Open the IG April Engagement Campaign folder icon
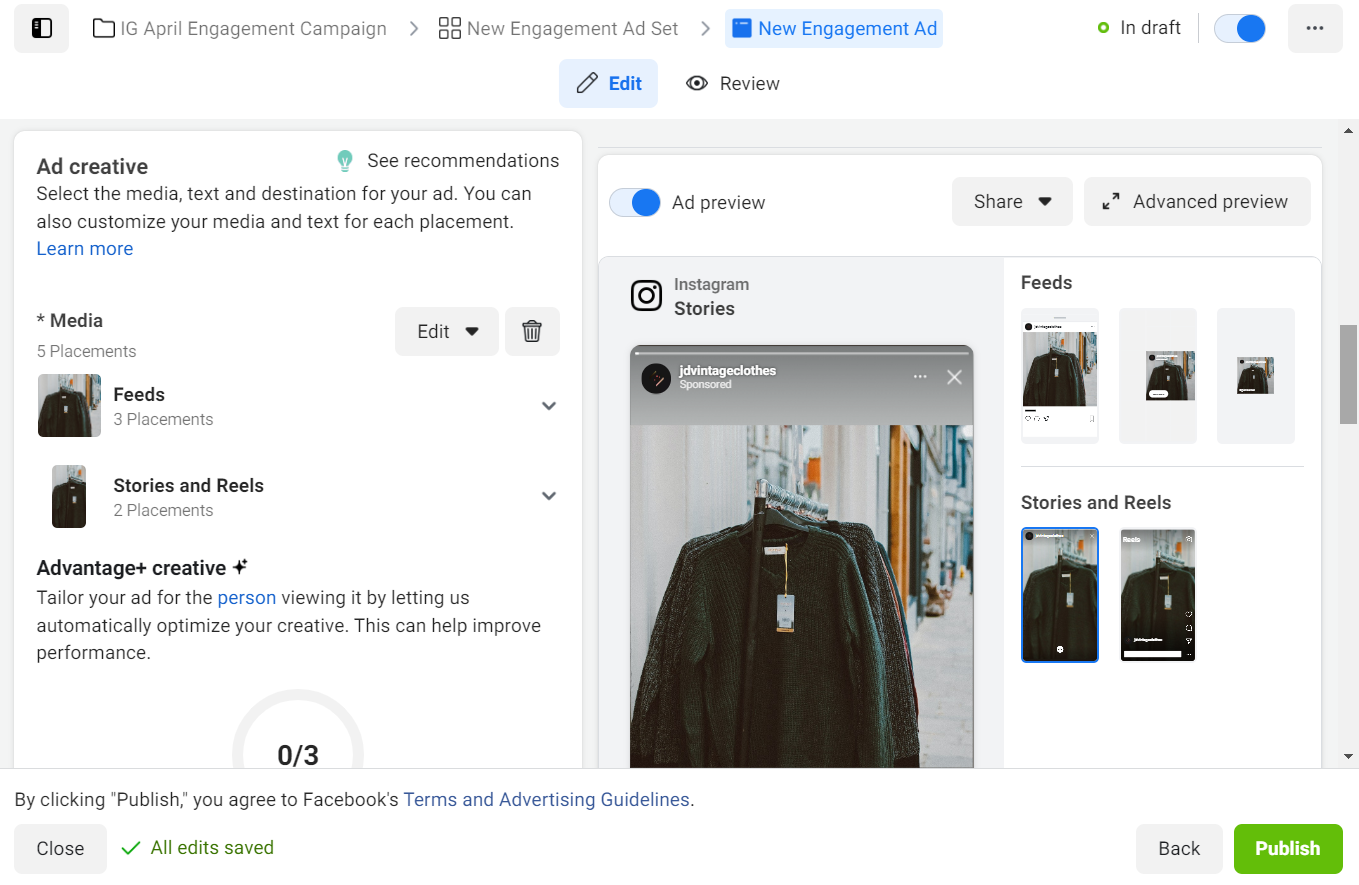The image size is (1359, 885). 103,28
